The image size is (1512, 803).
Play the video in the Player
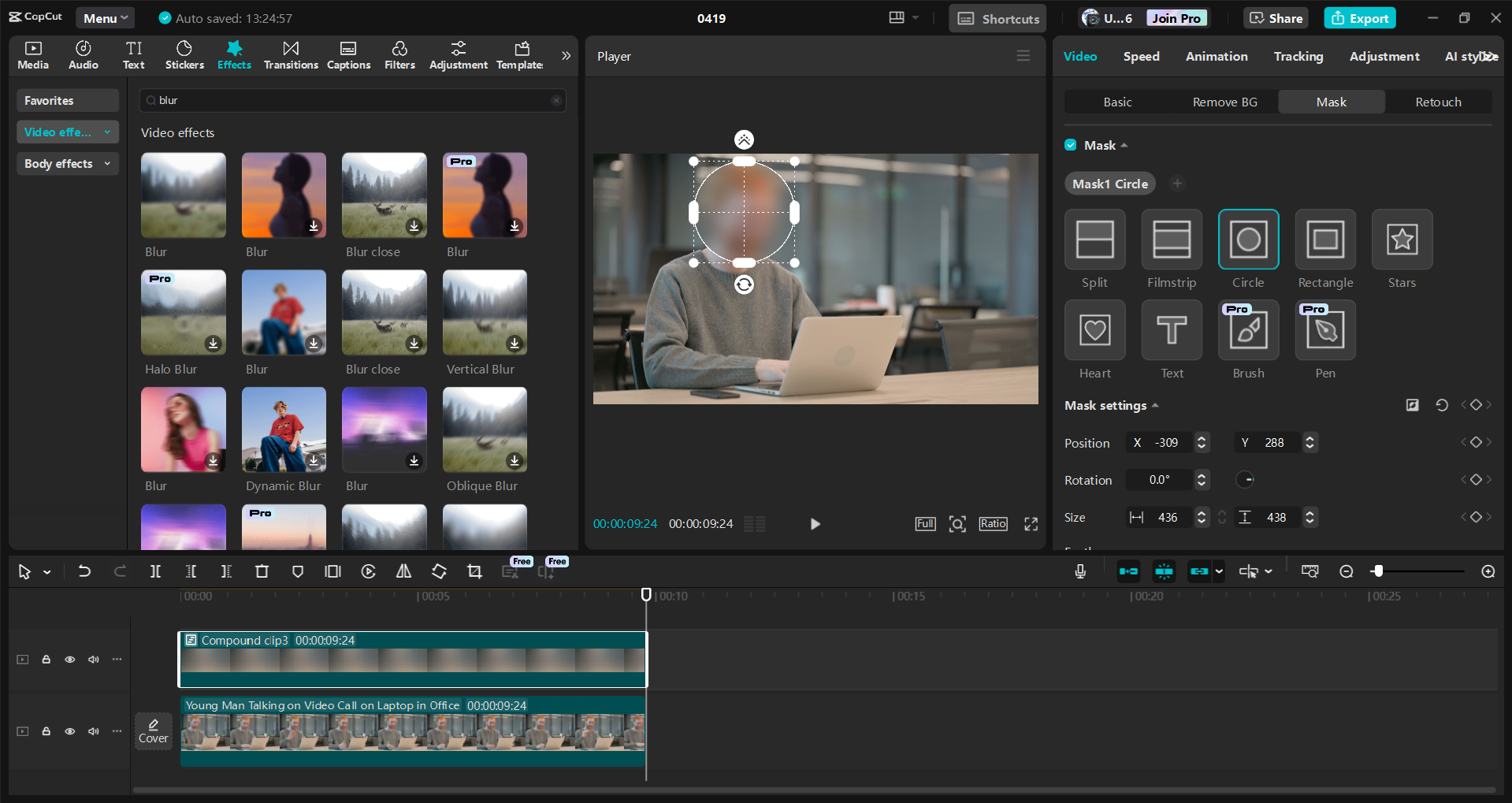coord(815,524)
